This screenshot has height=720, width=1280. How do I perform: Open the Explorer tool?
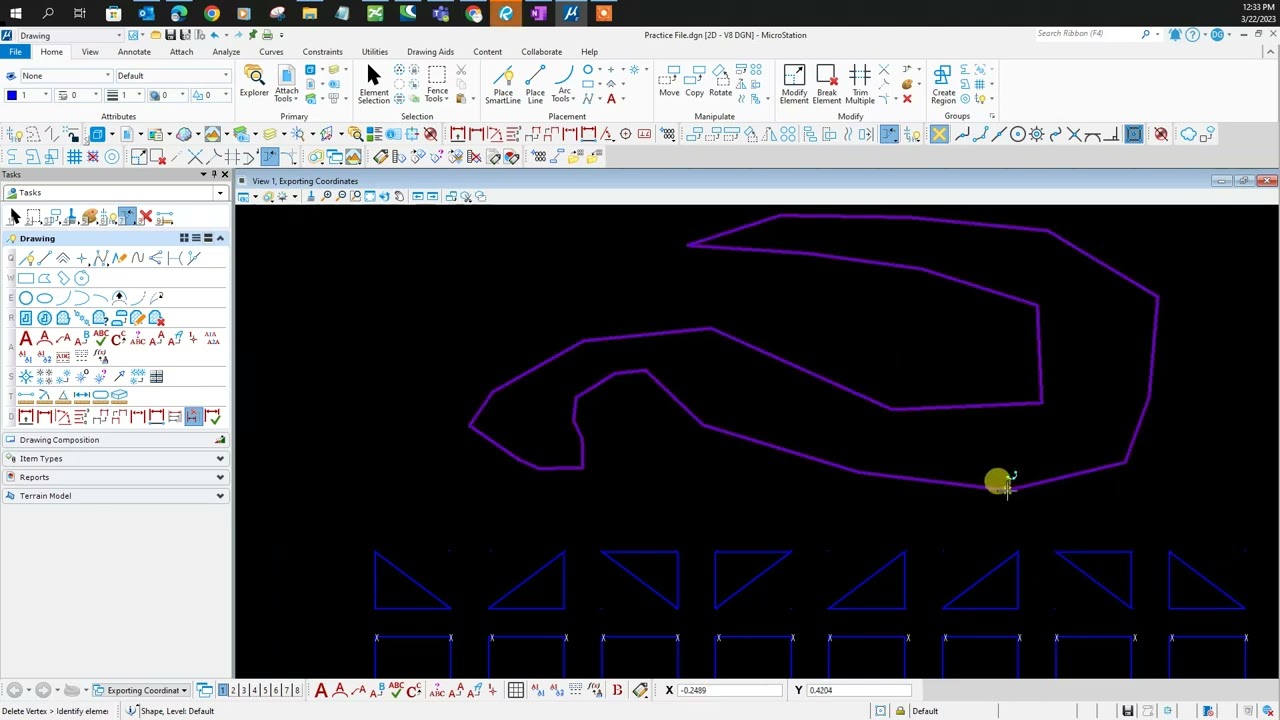[254, 83]
